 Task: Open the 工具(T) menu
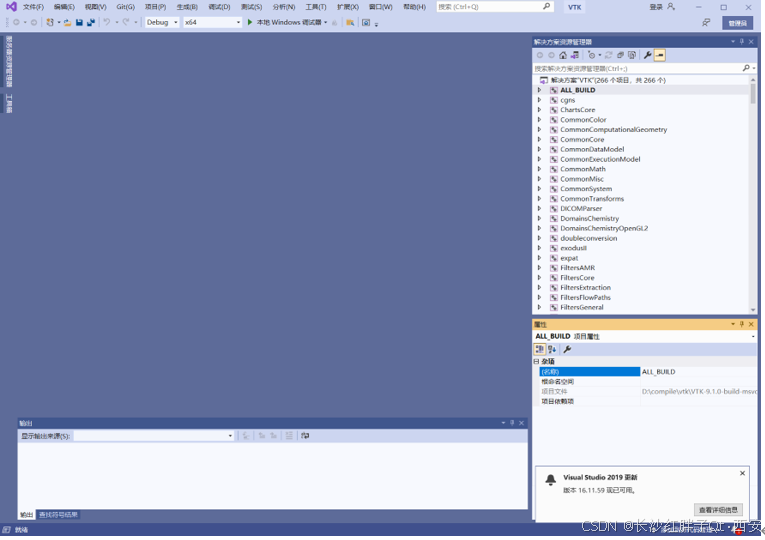(316, 7)
